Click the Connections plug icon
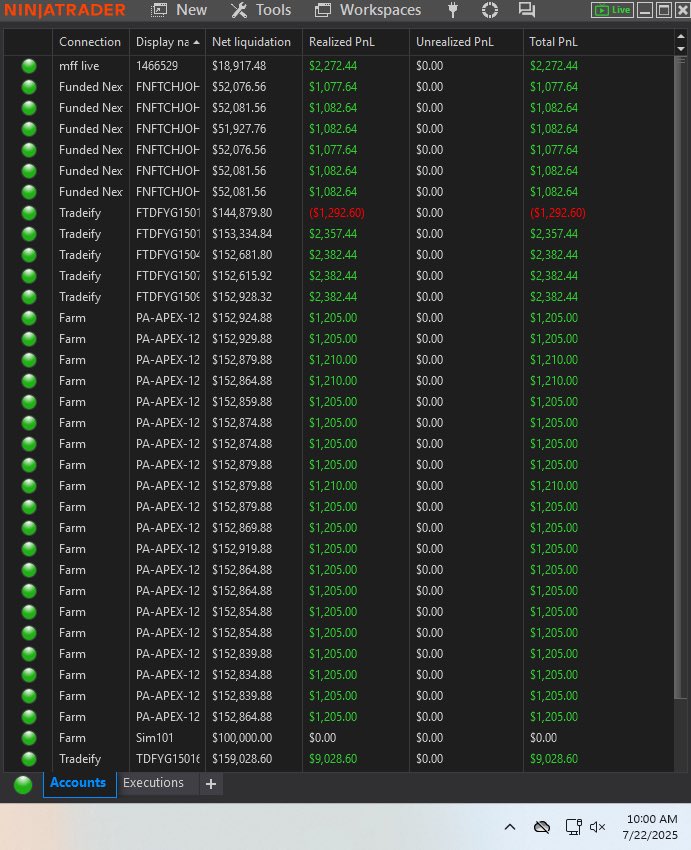691x850 pixels. [x=453, y=10]
